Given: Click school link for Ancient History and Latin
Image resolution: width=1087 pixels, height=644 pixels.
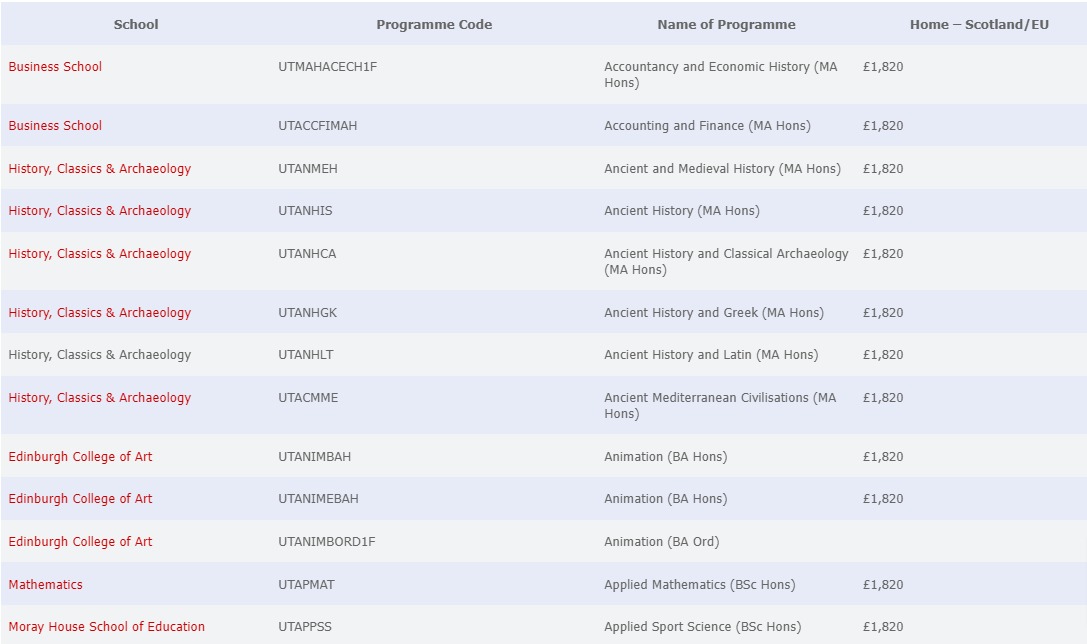Looking at the screenshot, I should pos(99,355).
